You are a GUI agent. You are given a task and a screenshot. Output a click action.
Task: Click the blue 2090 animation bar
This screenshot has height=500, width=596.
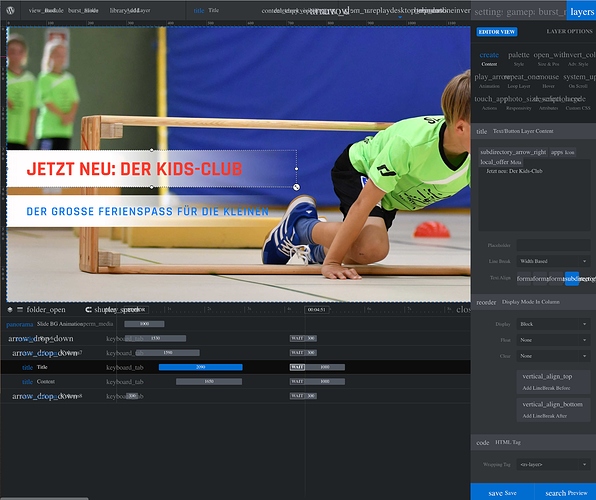click(x=200, y=367)
